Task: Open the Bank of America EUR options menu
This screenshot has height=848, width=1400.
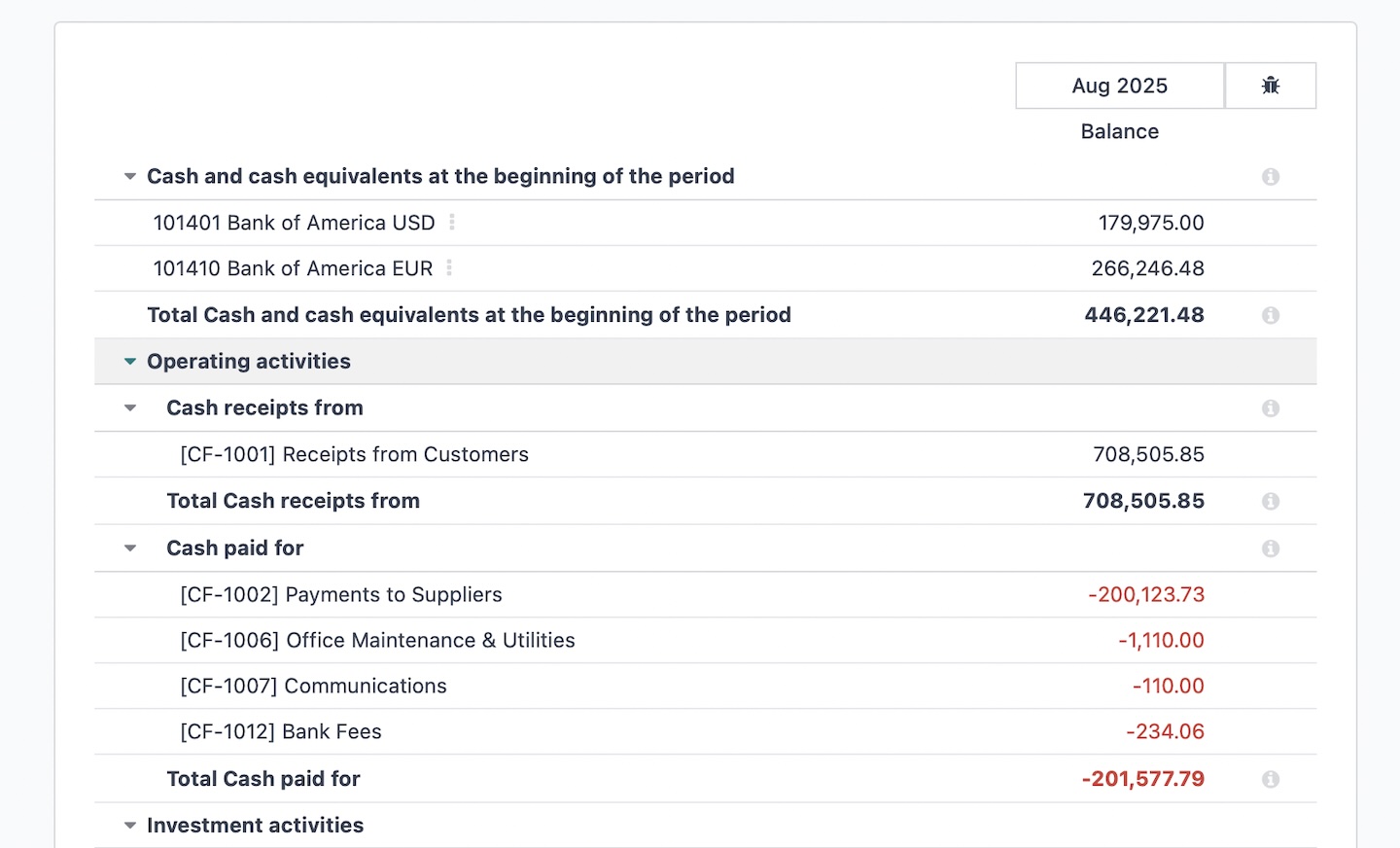Action: 449,268
